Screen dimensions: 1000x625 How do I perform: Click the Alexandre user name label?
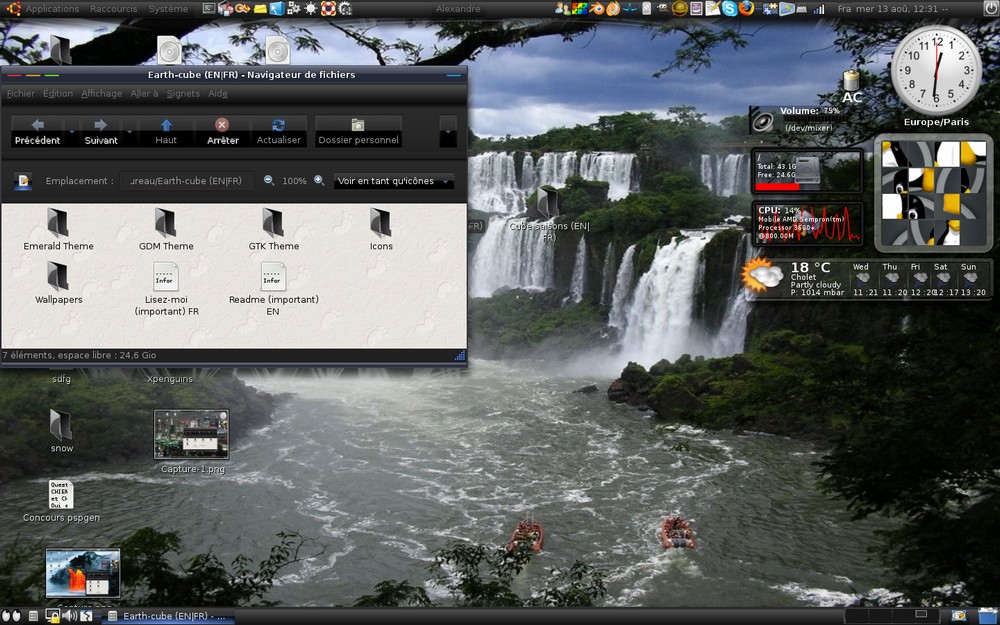pyautogui.click(x=458, y=9)
